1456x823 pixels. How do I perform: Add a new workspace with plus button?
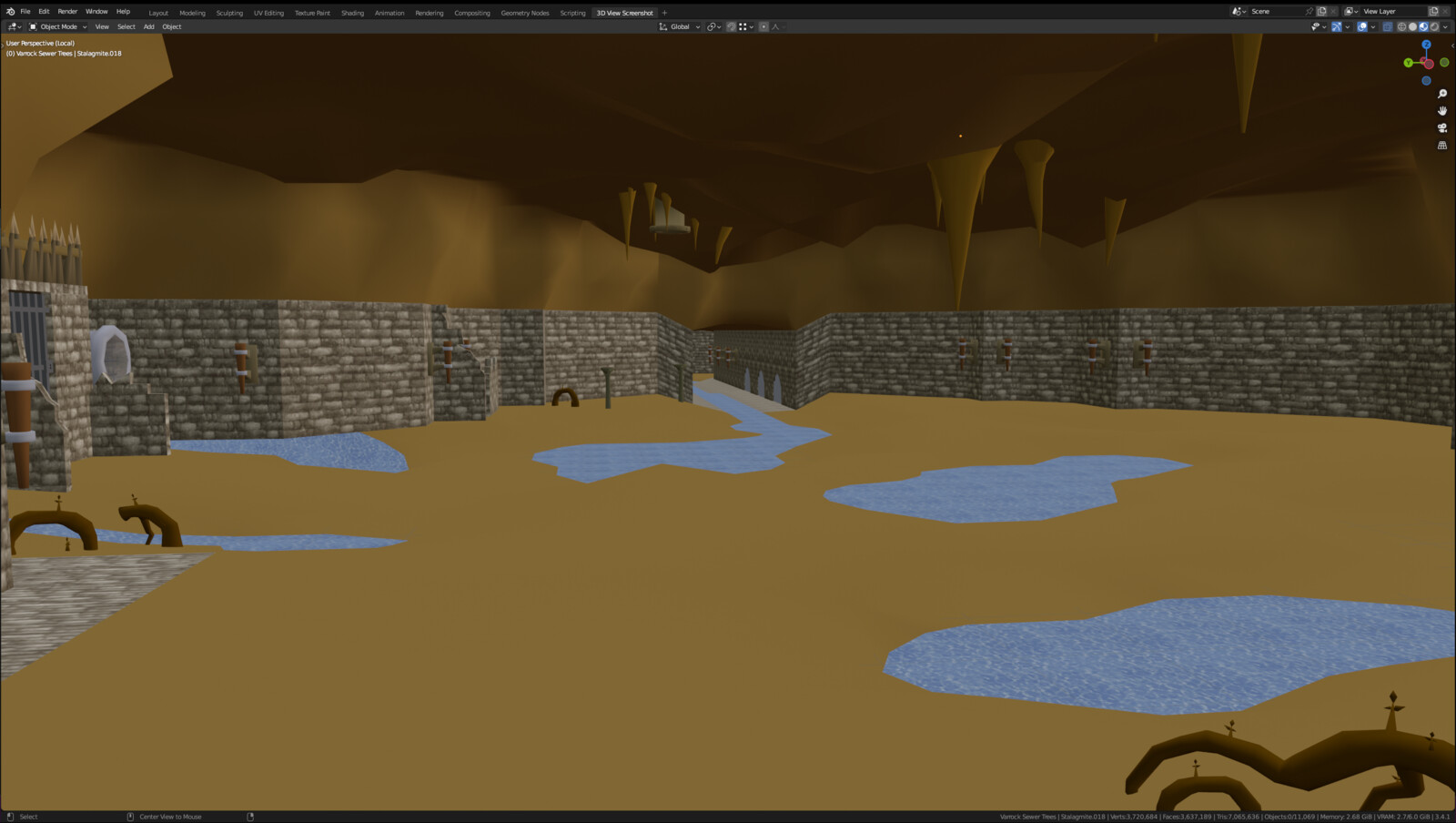pyautogui.click(x=664, y=13)
